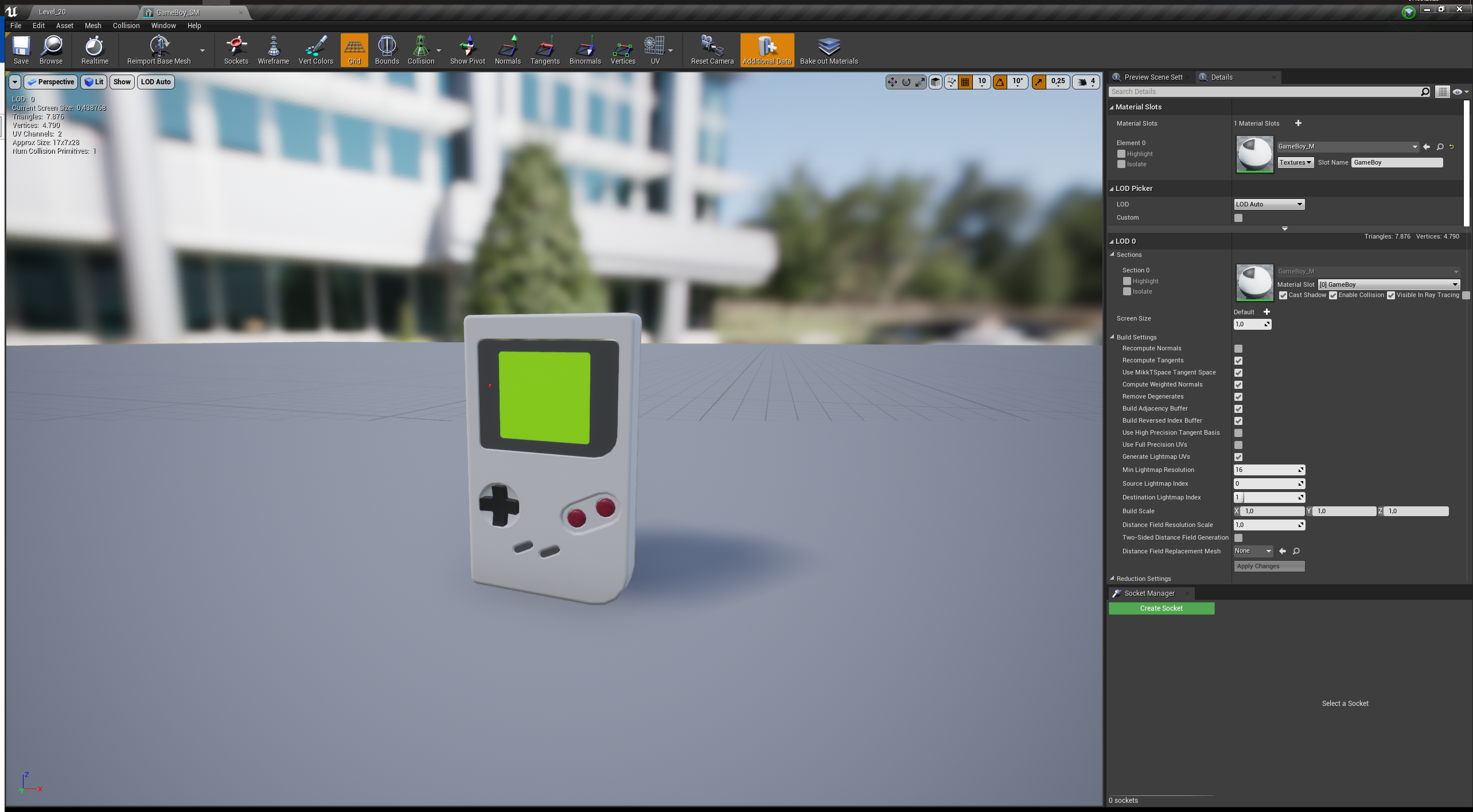The image size is (1473, 812).
Task: Collapse the Build Settings section
Action: click(x=1112, y=337)
